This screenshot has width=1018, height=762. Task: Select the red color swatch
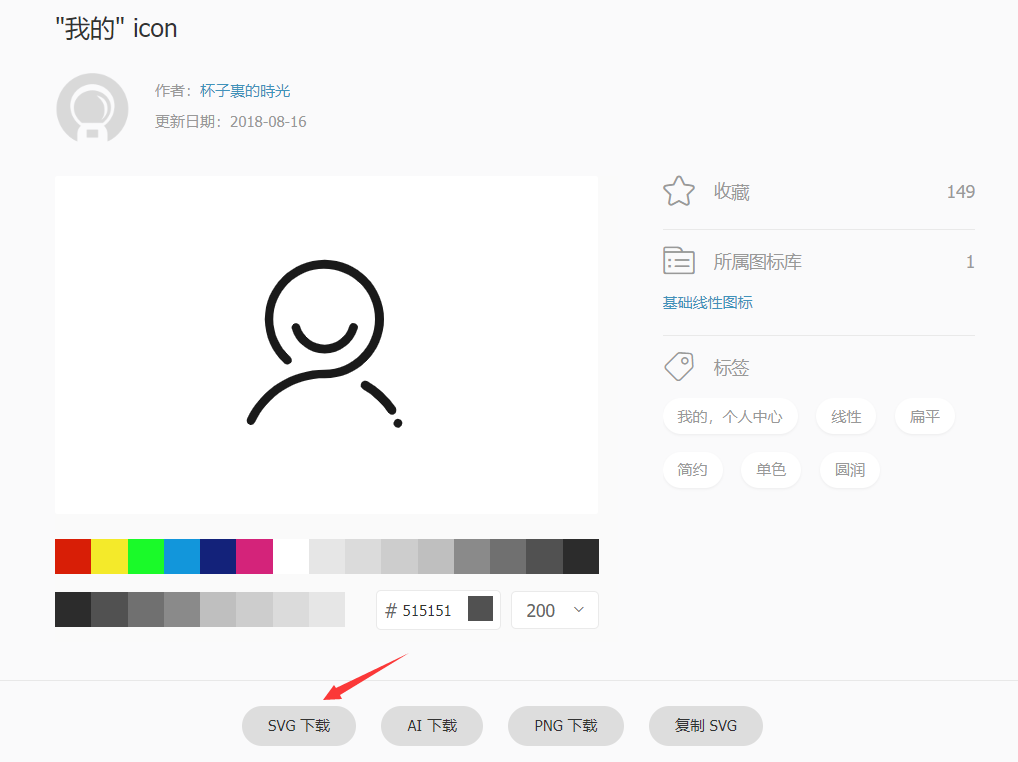[x=72, y=557]
